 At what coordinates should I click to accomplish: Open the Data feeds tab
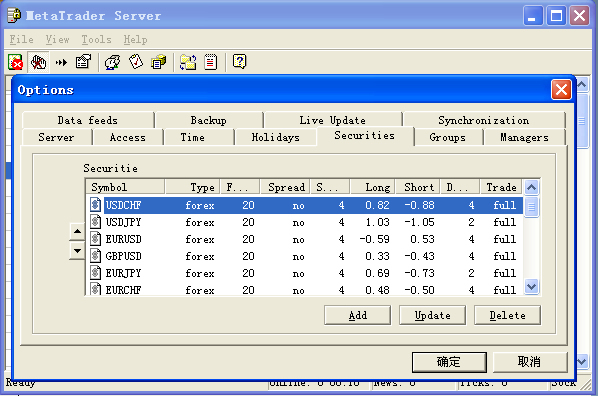click(87, 120)
